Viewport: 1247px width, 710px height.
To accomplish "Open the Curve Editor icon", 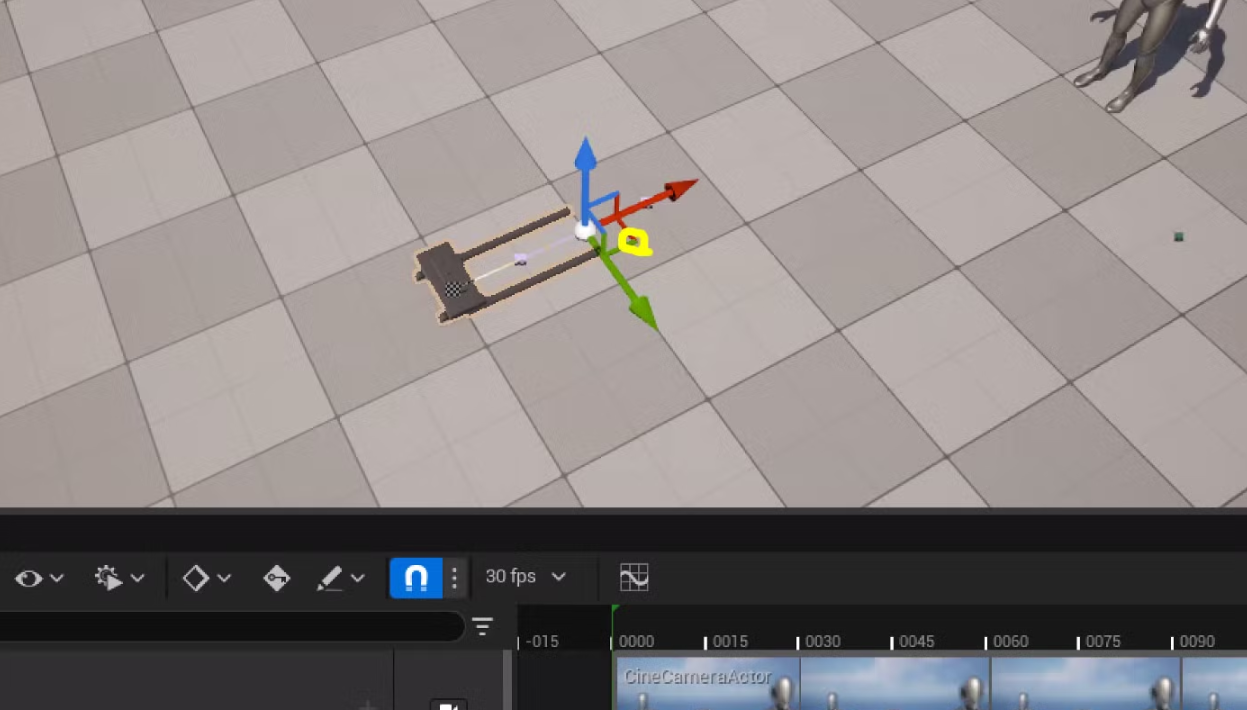I will pos(634,577).
